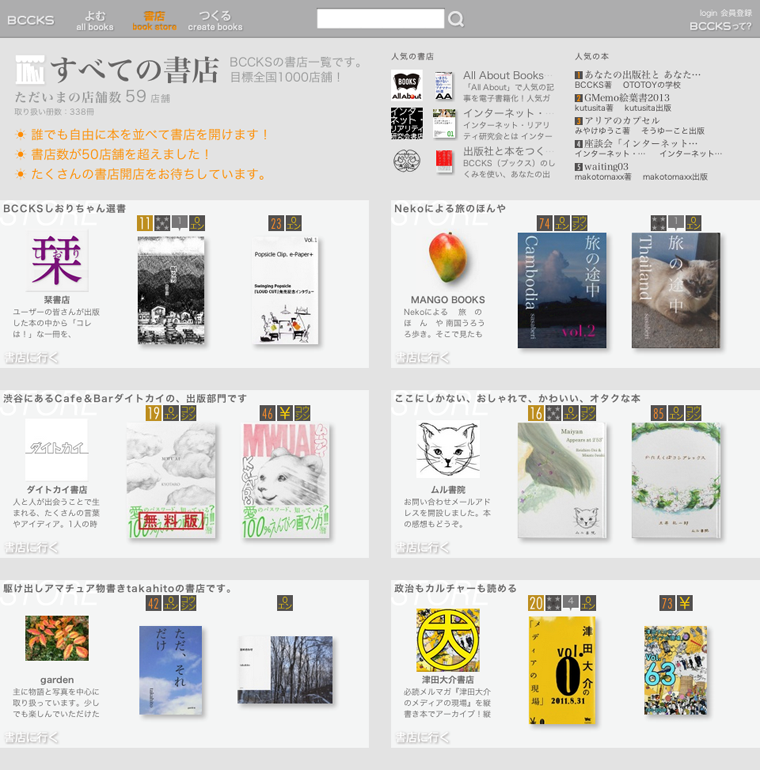Switch to つくる create books tab
Viewport: 760px width, 770px height.
point(215,20)
